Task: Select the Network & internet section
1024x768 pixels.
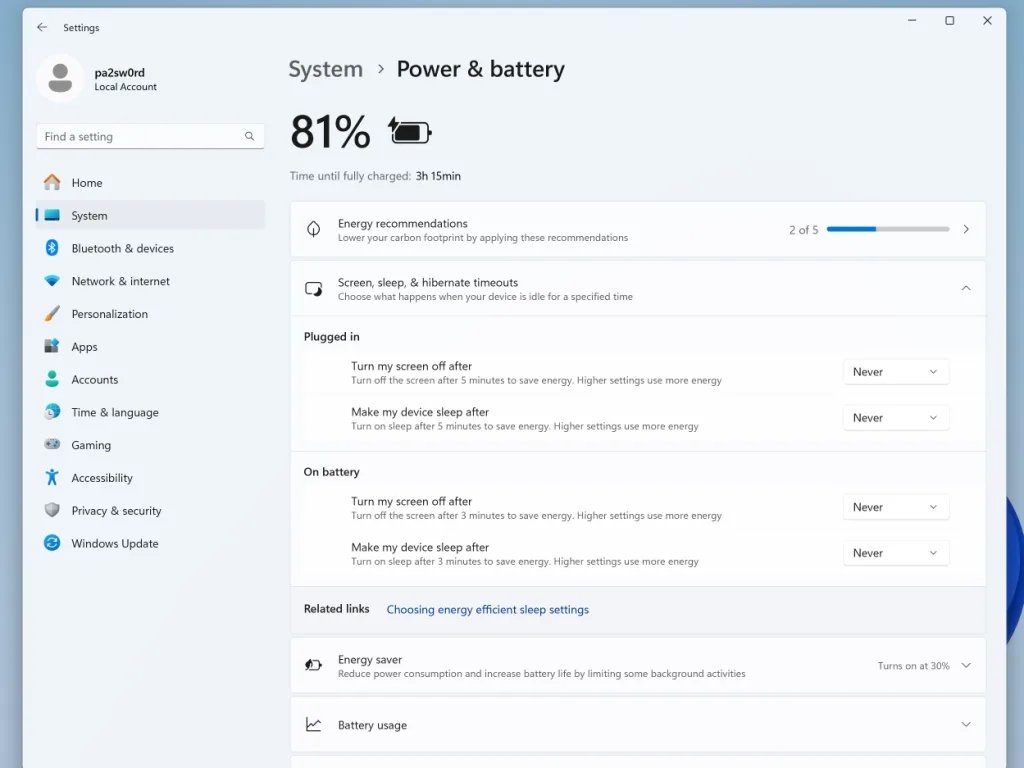Action: [122, 281]
